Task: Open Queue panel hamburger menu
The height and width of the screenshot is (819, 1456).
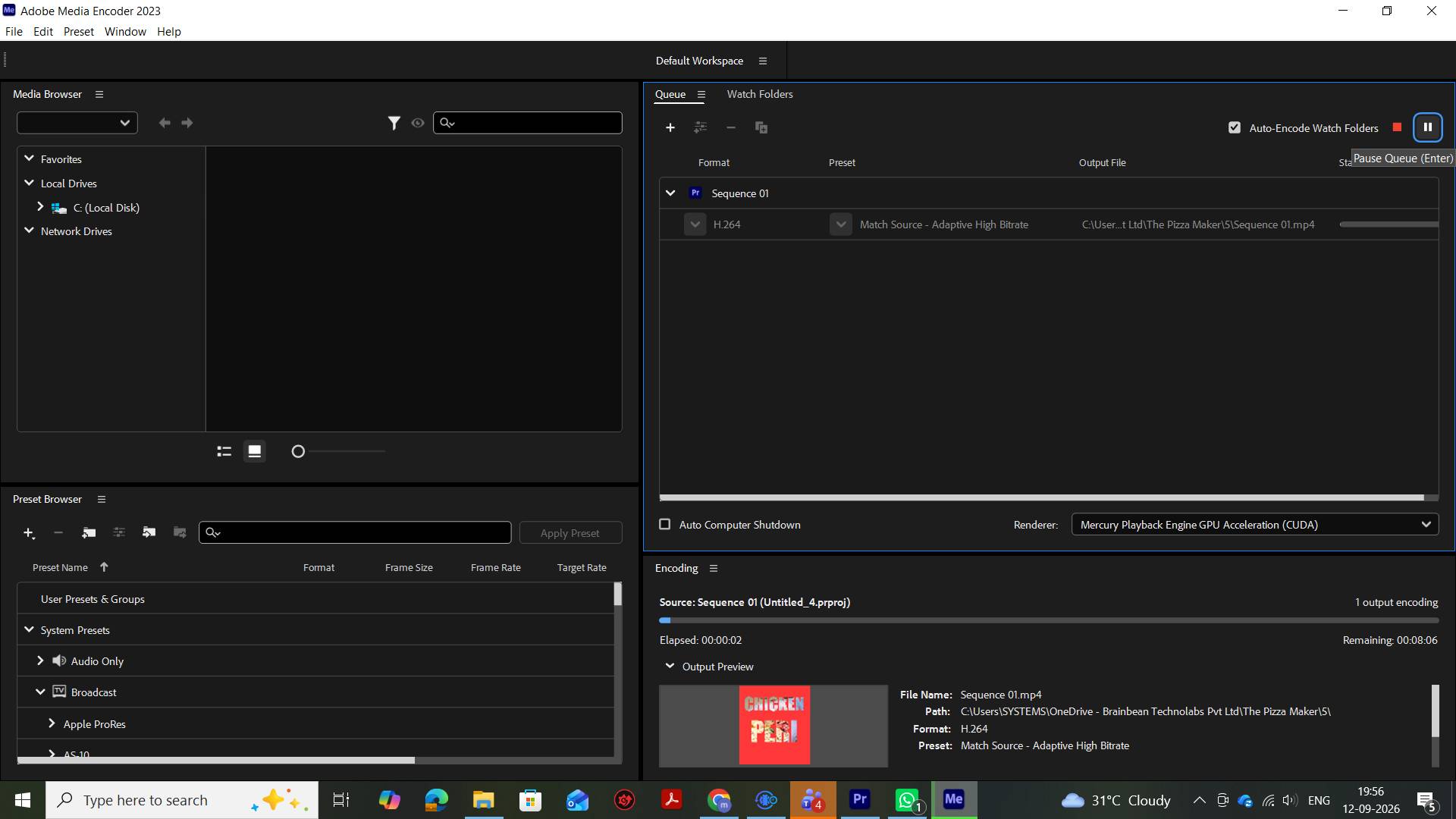Action: point(701,95)
